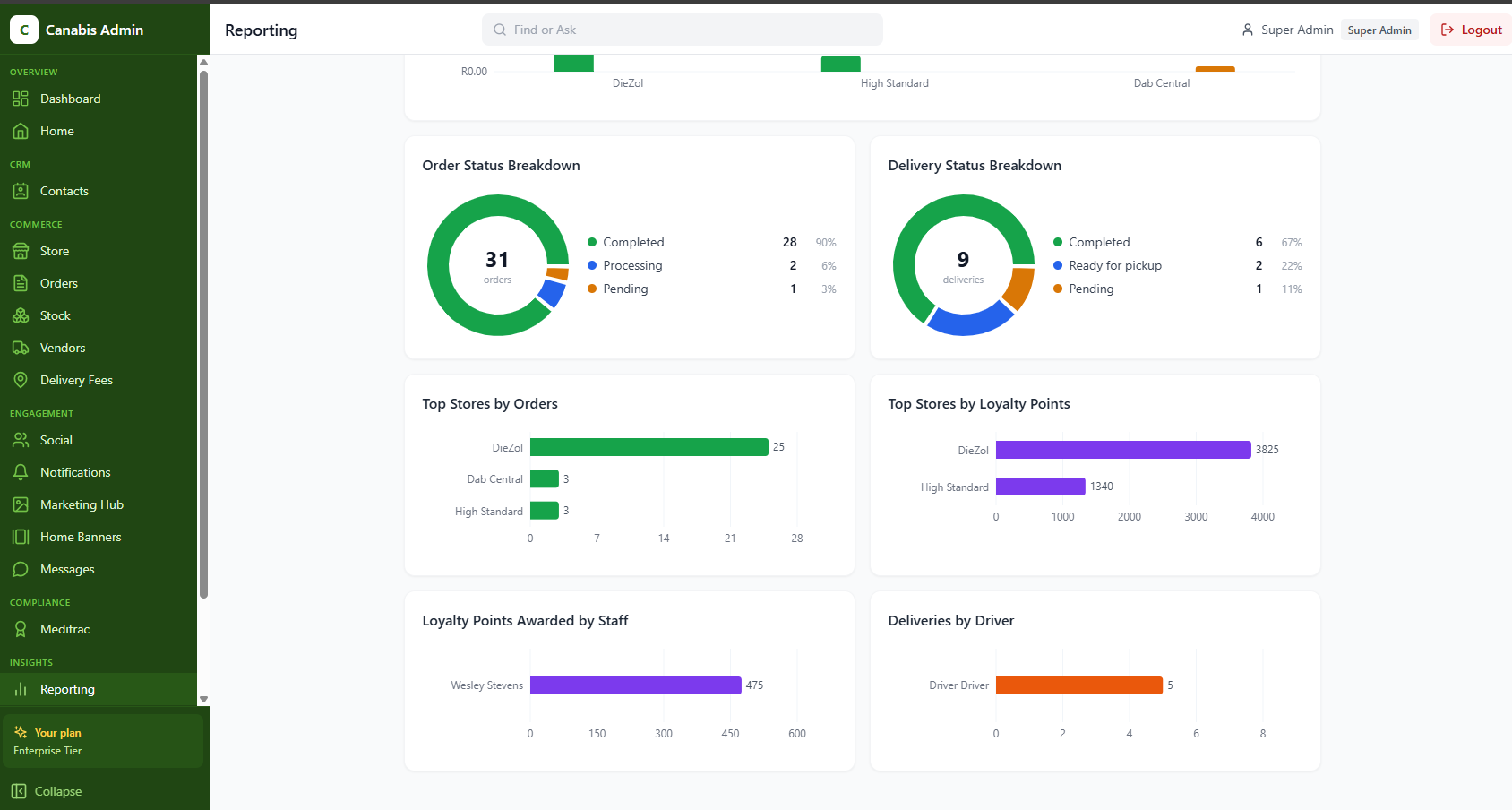
Task: Click the Store icon in sidebar
Action: 21,251
